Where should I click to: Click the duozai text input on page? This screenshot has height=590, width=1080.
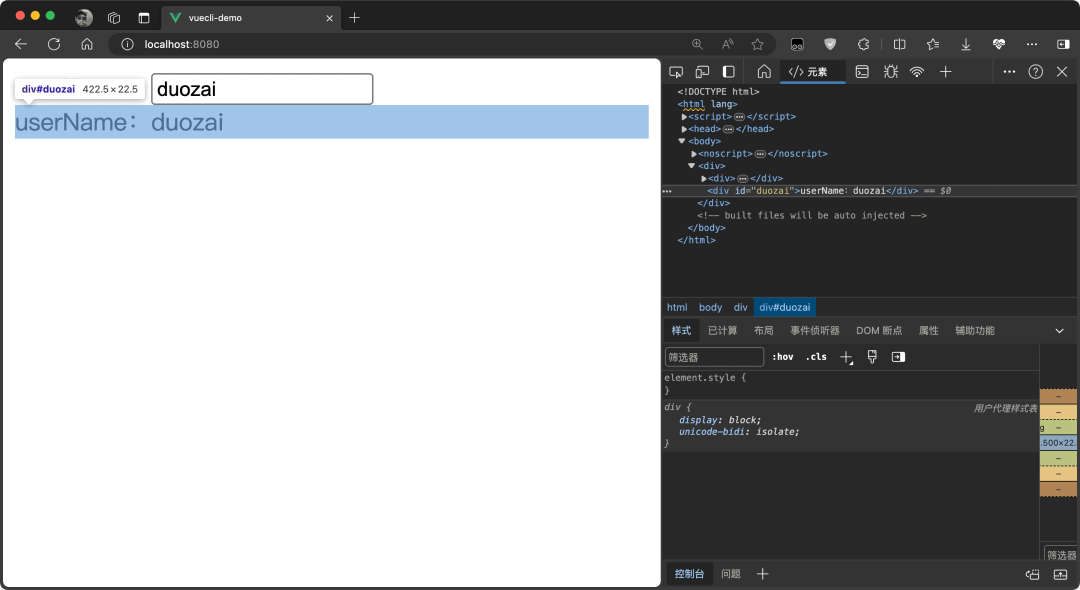point(262,89)
